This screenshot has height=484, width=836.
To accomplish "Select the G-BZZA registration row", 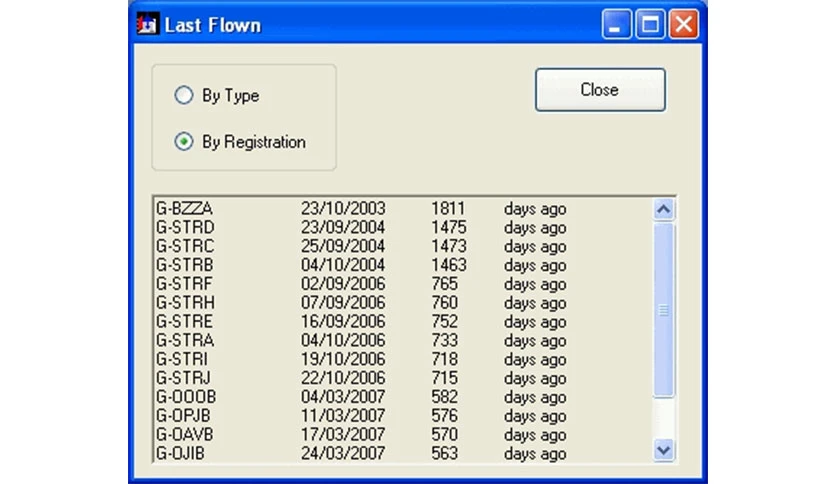I will pyautogui.click(x=402, y=208).
